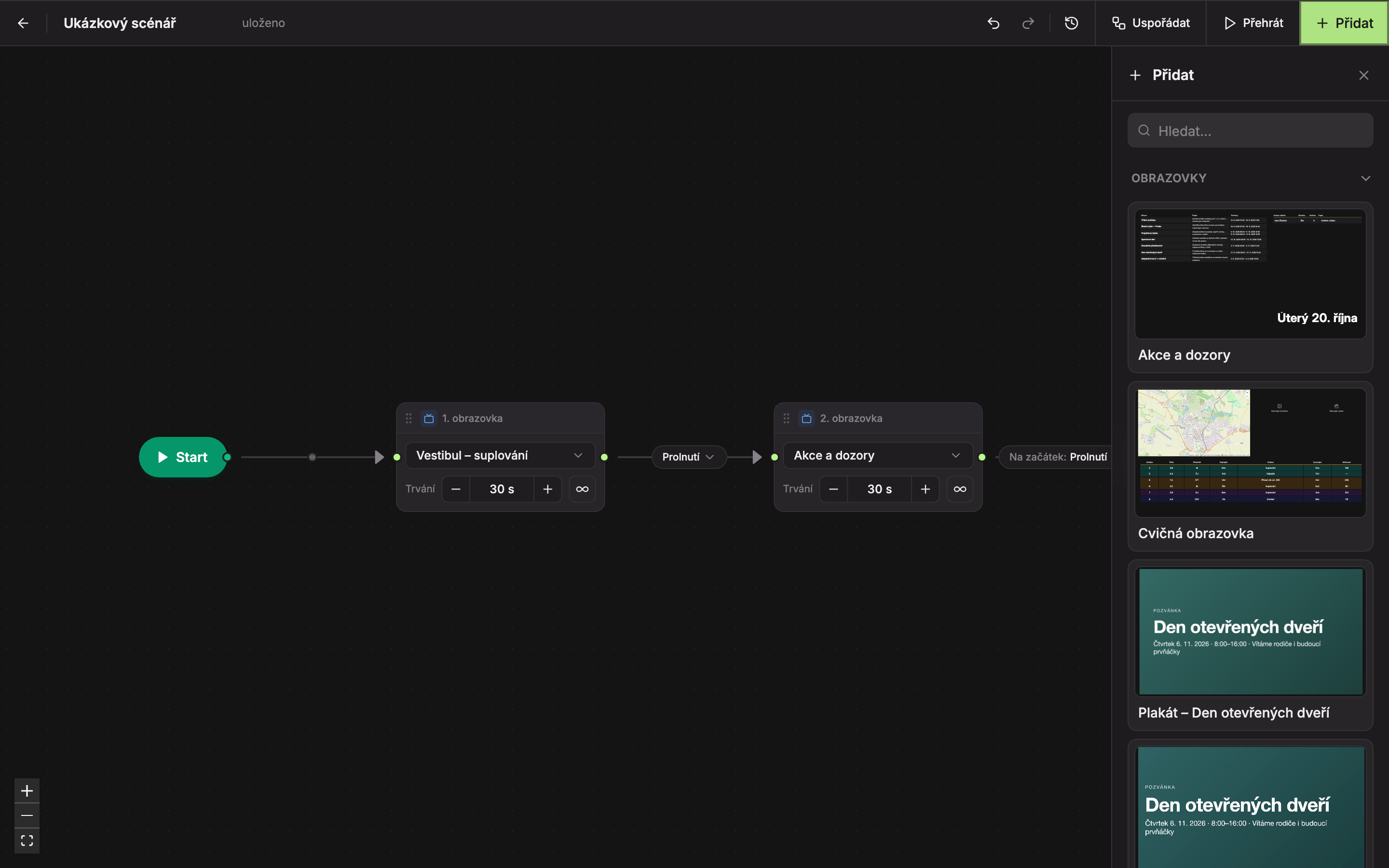Click screen icon of 2. obrazovka
1389x868 pixels.
(x=806, y=419)
